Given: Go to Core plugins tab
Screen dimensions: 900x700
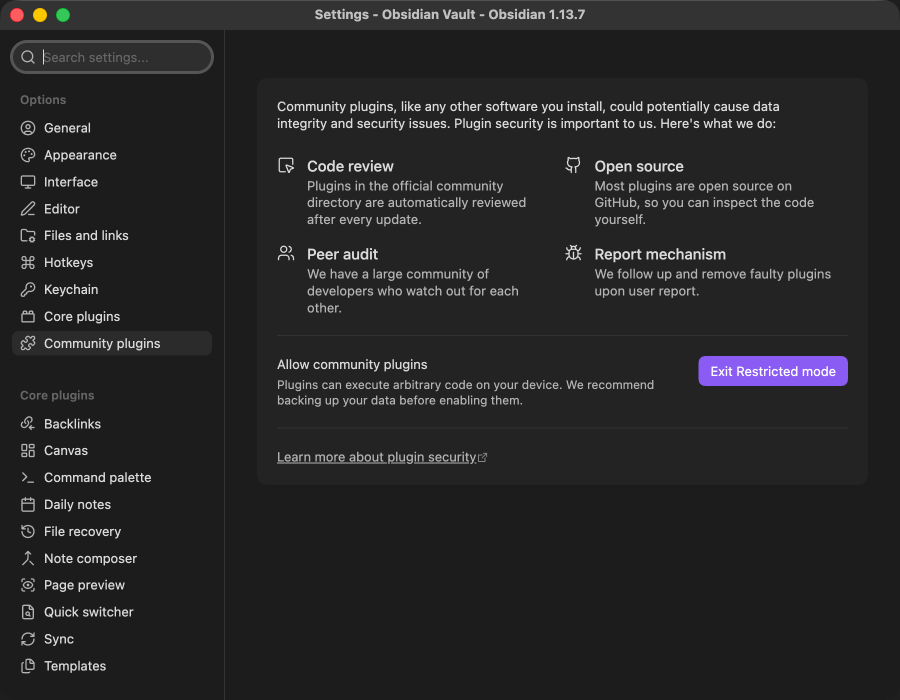Looking at the screenshot, I should tap(112, 317).
